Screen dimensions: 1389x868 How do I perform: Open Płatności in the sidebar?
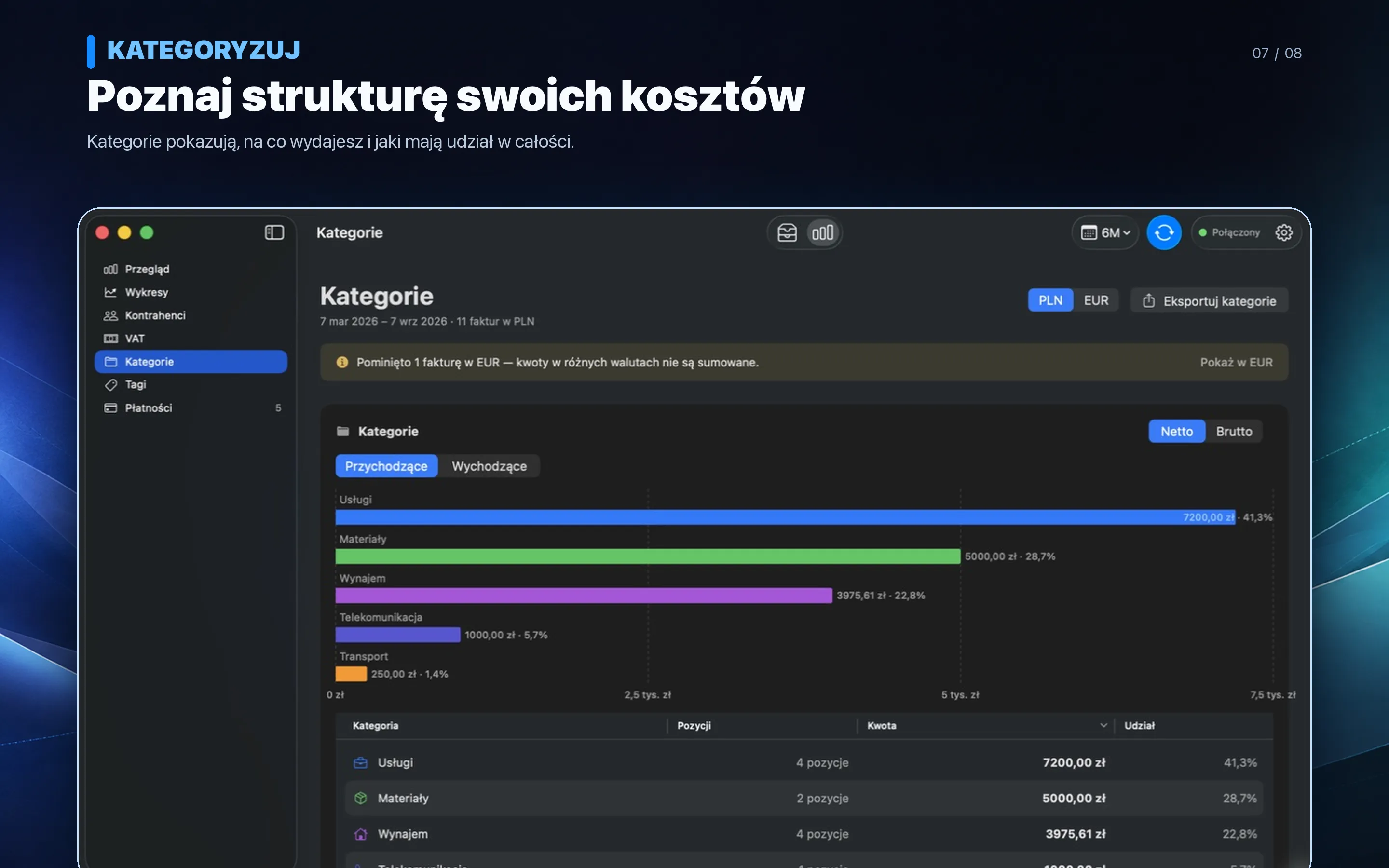(x=191, y=407)
